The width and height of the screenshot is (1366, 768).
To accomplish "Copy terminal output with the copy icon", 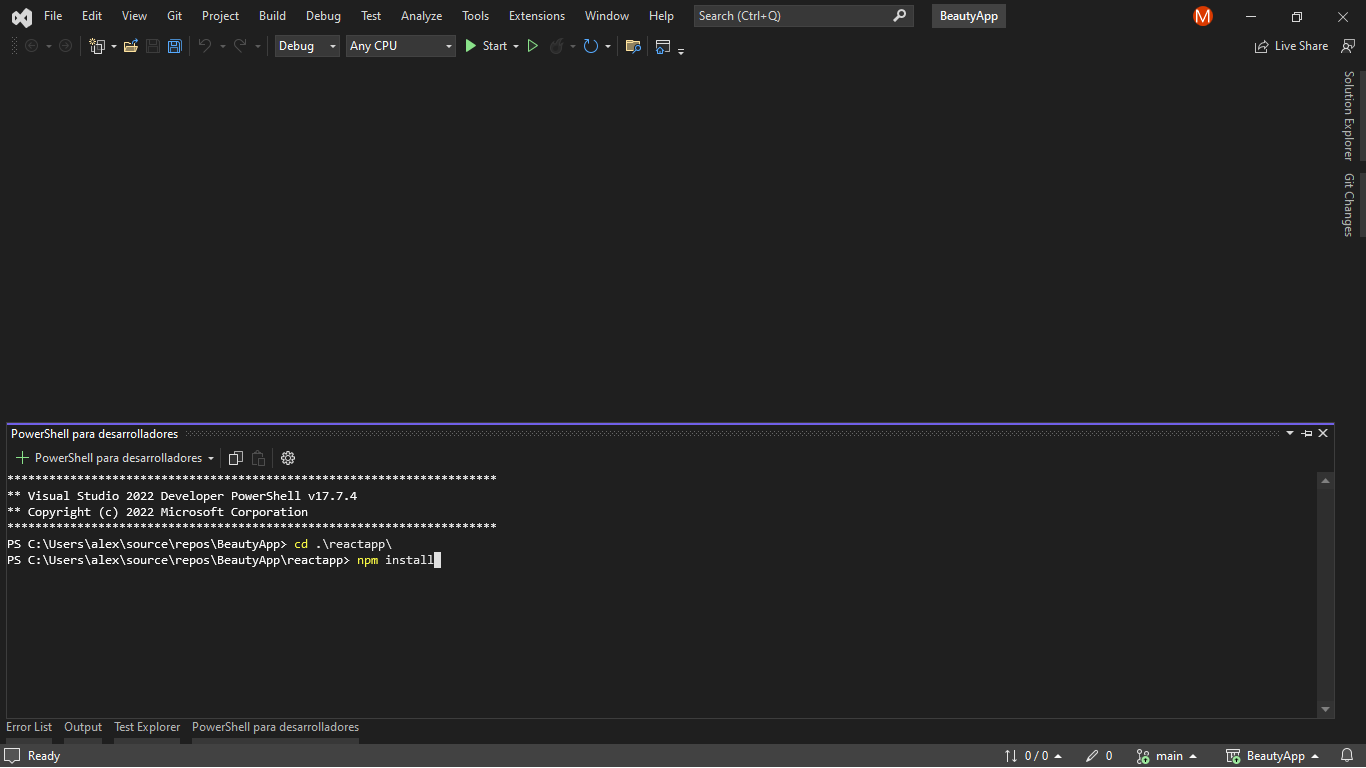I will pos(236,457).
